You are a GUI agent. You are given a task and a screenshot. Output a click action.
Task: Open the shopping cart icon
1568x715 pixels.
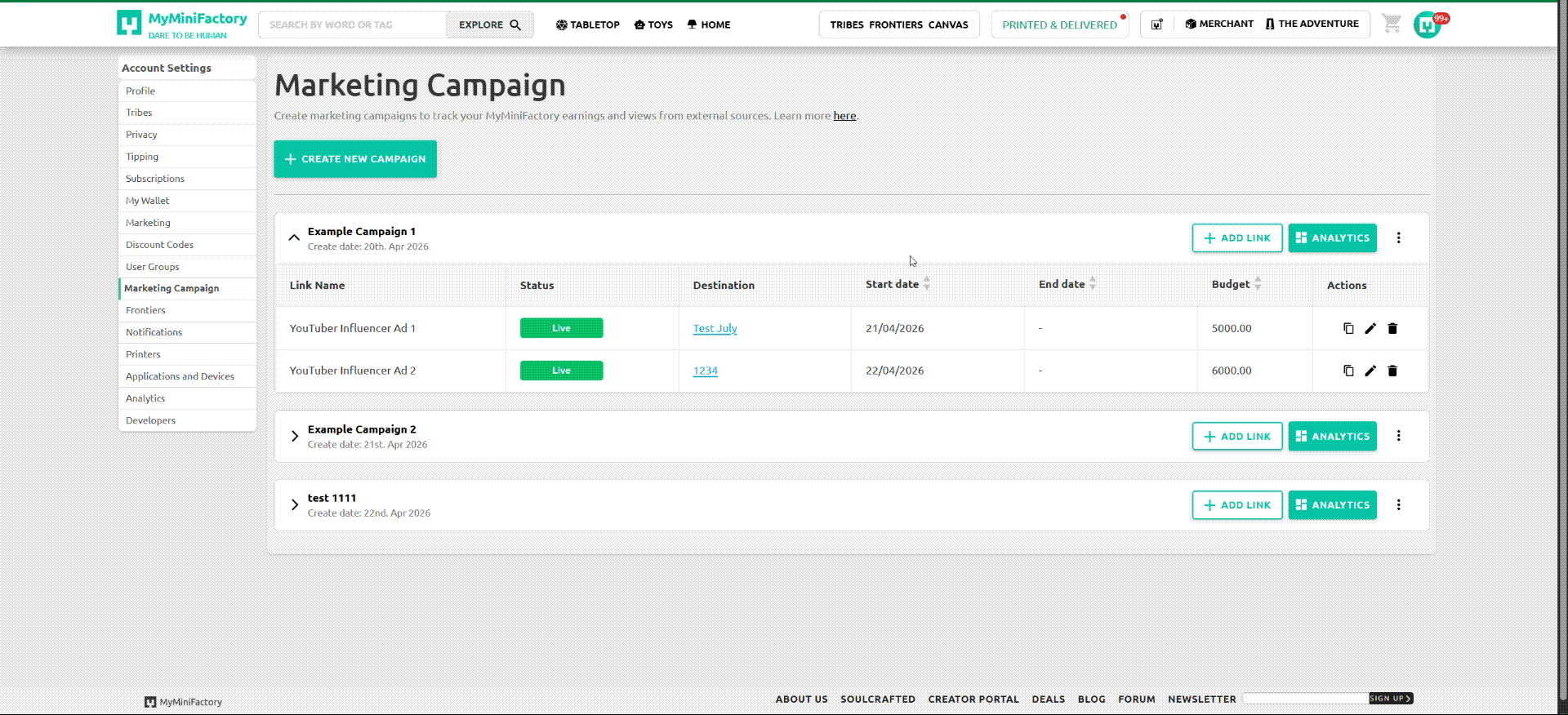pyautogui.click(x=1392, y=24)
